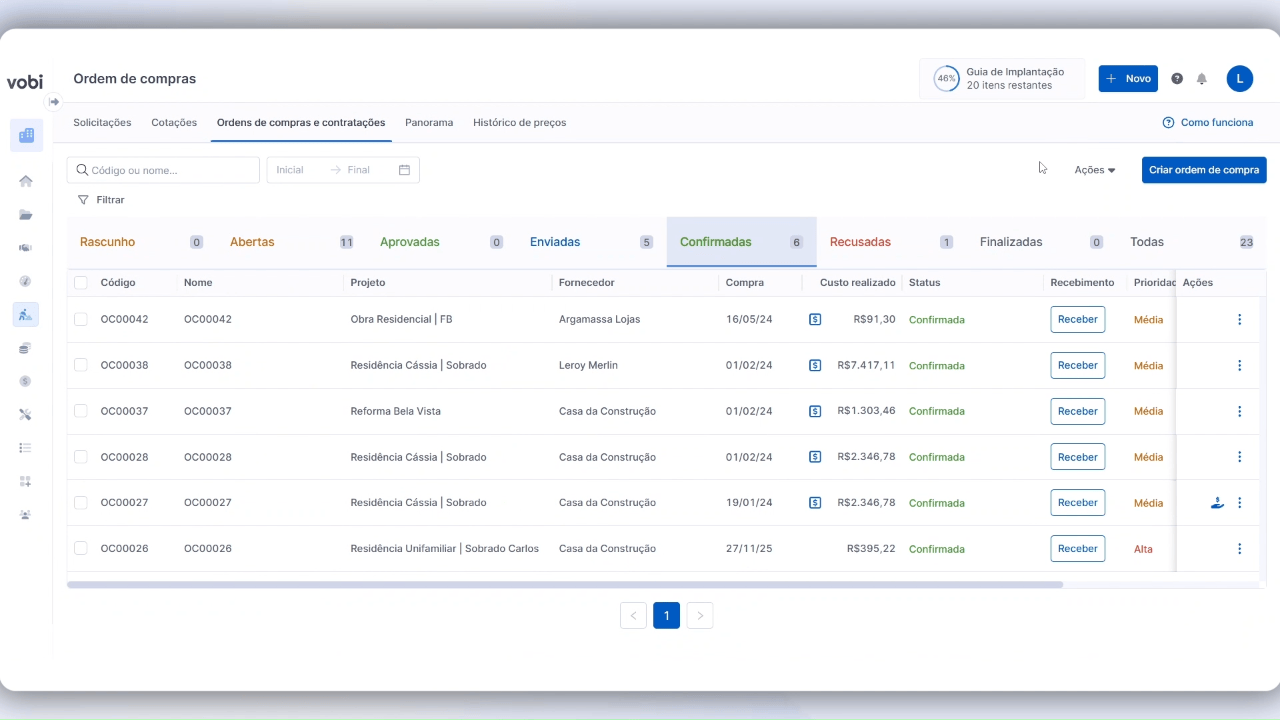
Task: Toggle the select-all checkbox in table header
Action: (x=81, y=283)
